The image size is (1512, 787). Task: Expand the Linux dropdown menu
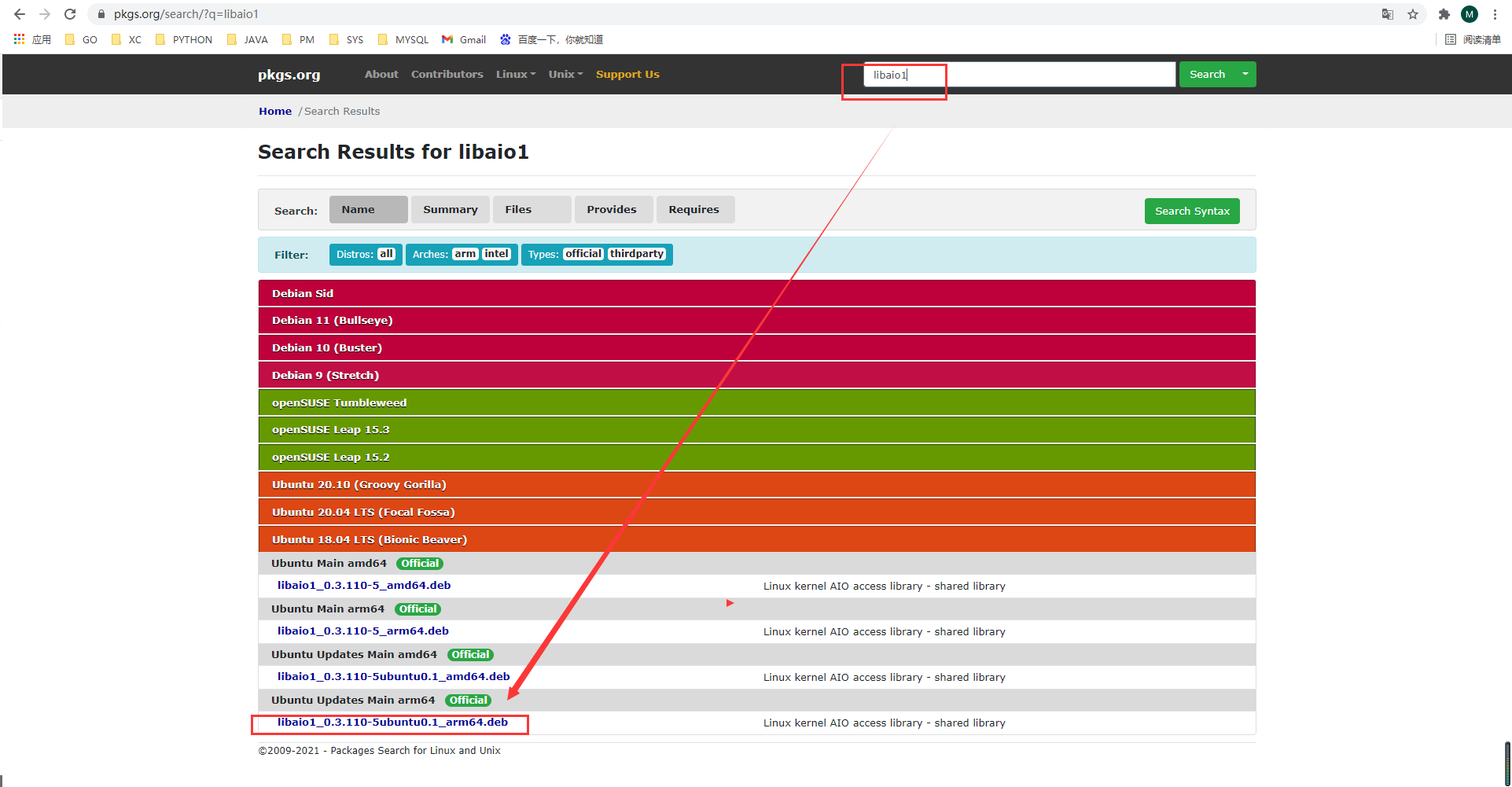pos(516,74)
